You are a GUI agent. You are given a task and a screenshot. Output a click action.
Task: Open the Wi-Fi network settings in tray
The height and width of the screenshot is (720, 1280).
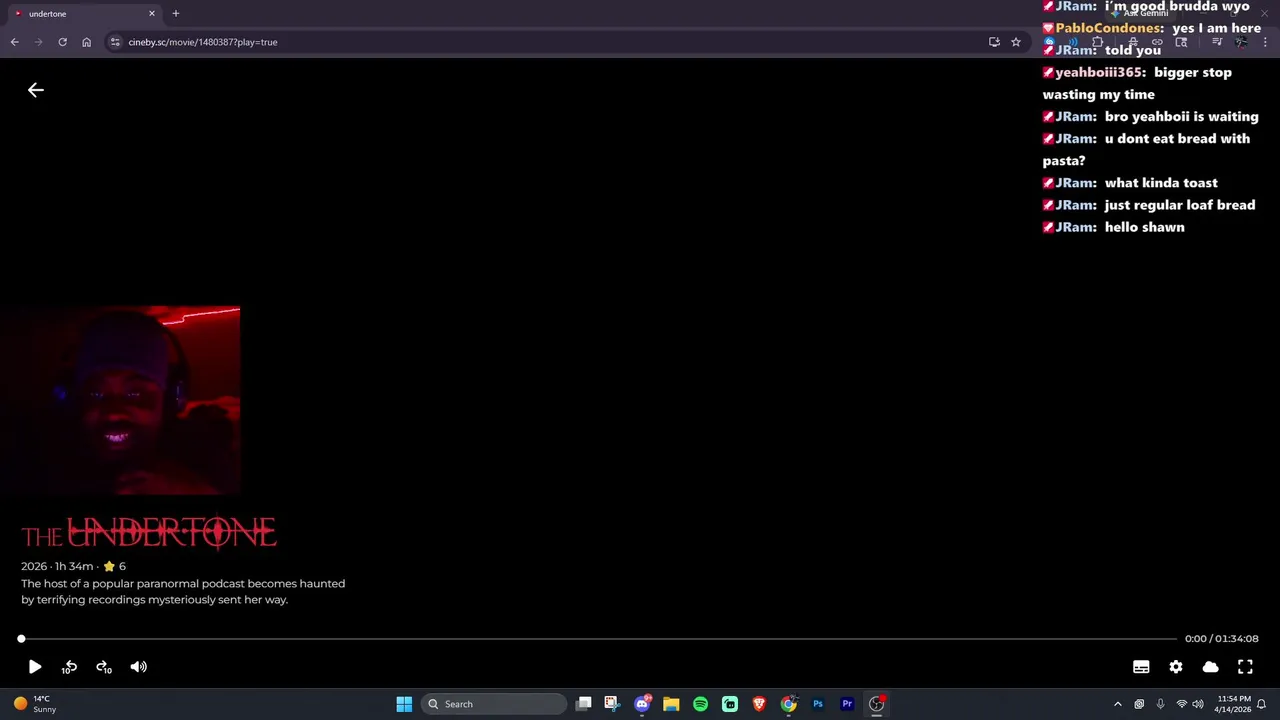(1181, 704)
